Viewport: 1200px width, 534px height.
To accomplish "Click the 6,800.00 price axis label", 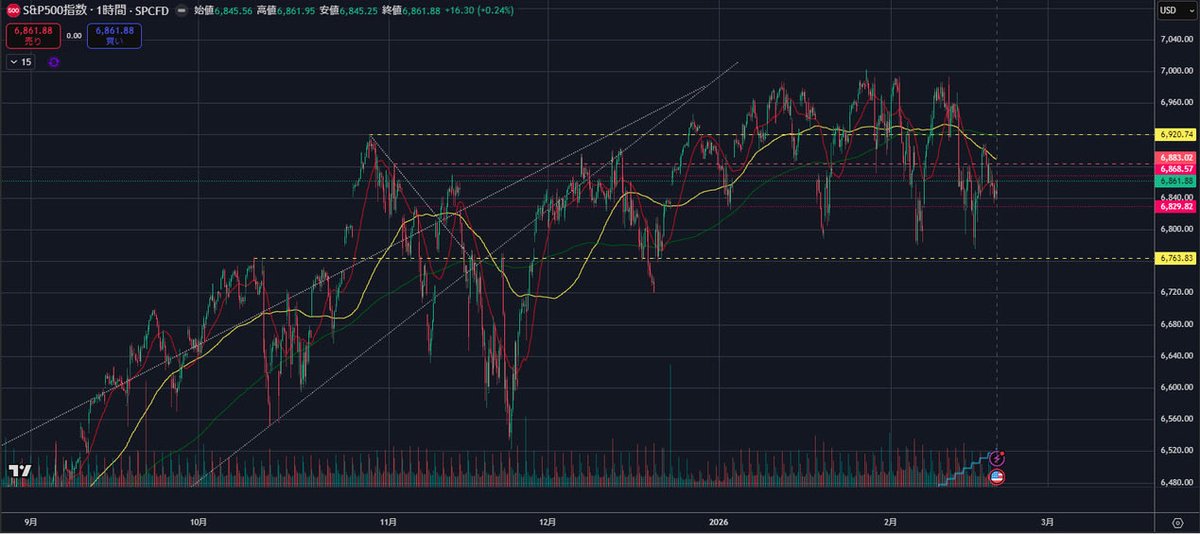I will tap(1178, 229).
